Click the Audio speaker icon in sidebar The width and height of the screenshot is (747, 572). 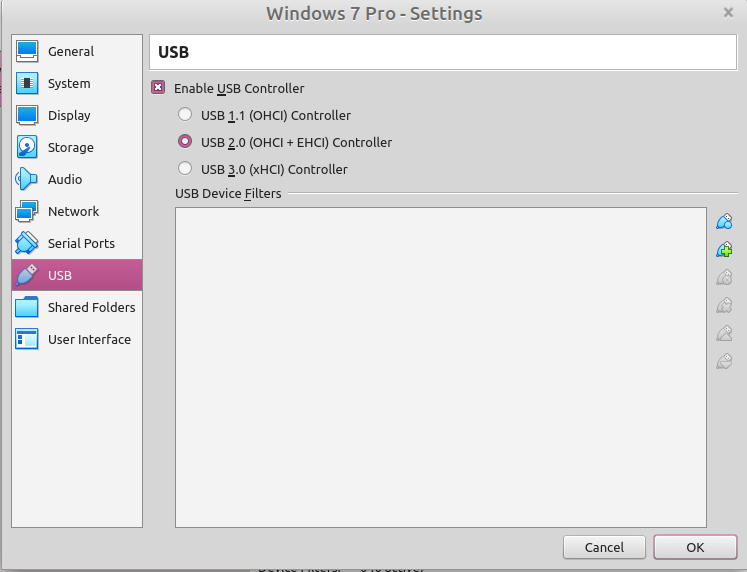pyautogui.click(x=27, y=180)
